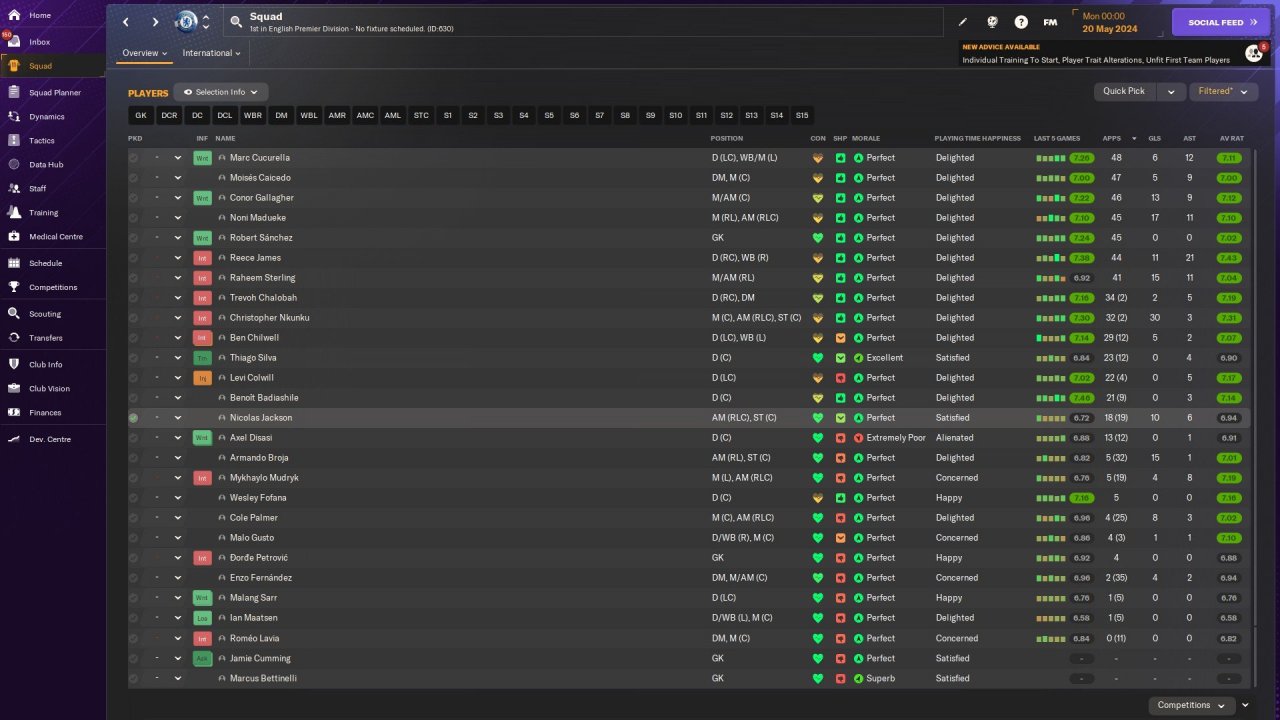
Task: Open the advice notifications avatar icon
Action: (x=1254, y=53)
